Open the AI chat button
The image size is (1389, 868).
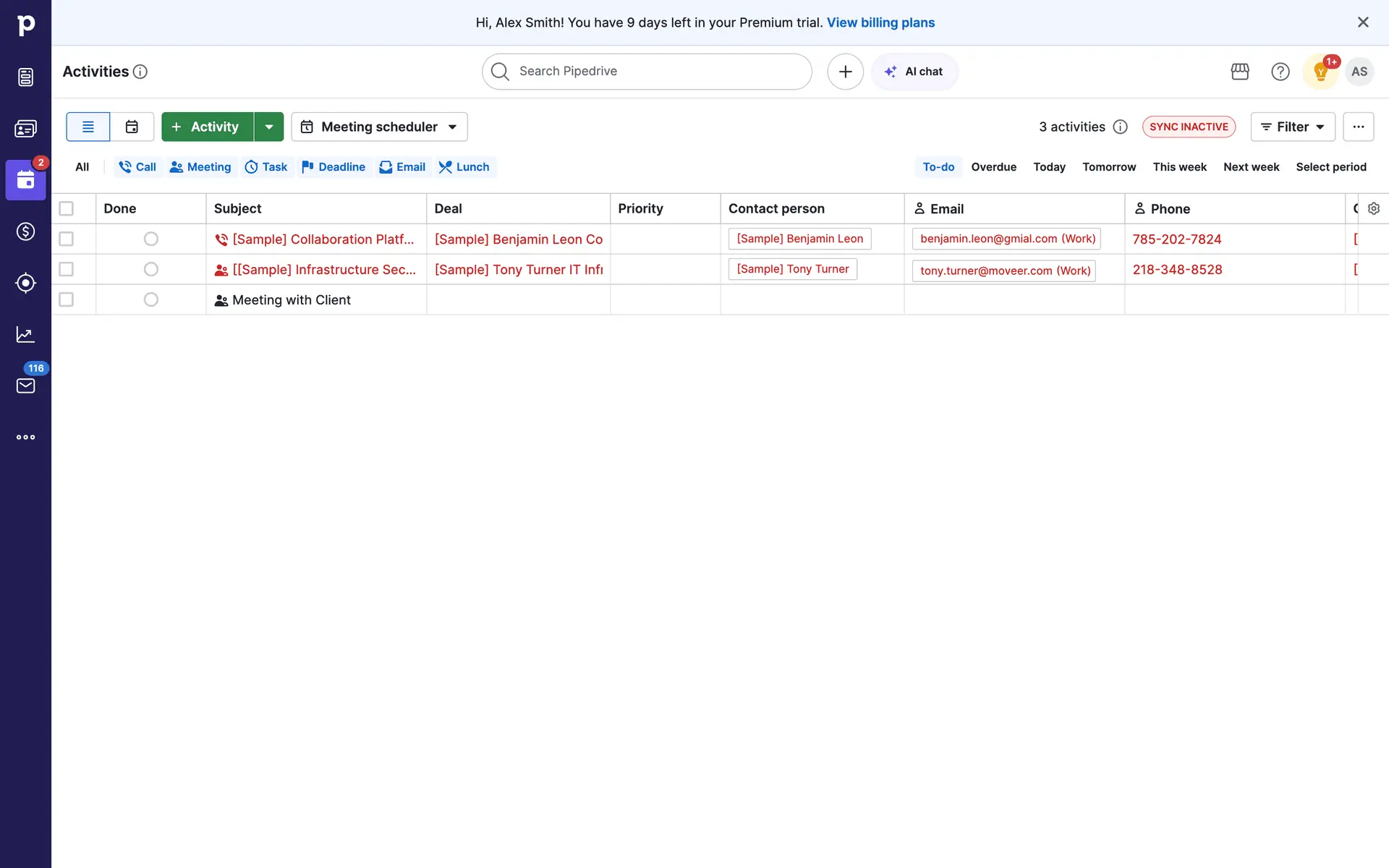tap(914, 72)
